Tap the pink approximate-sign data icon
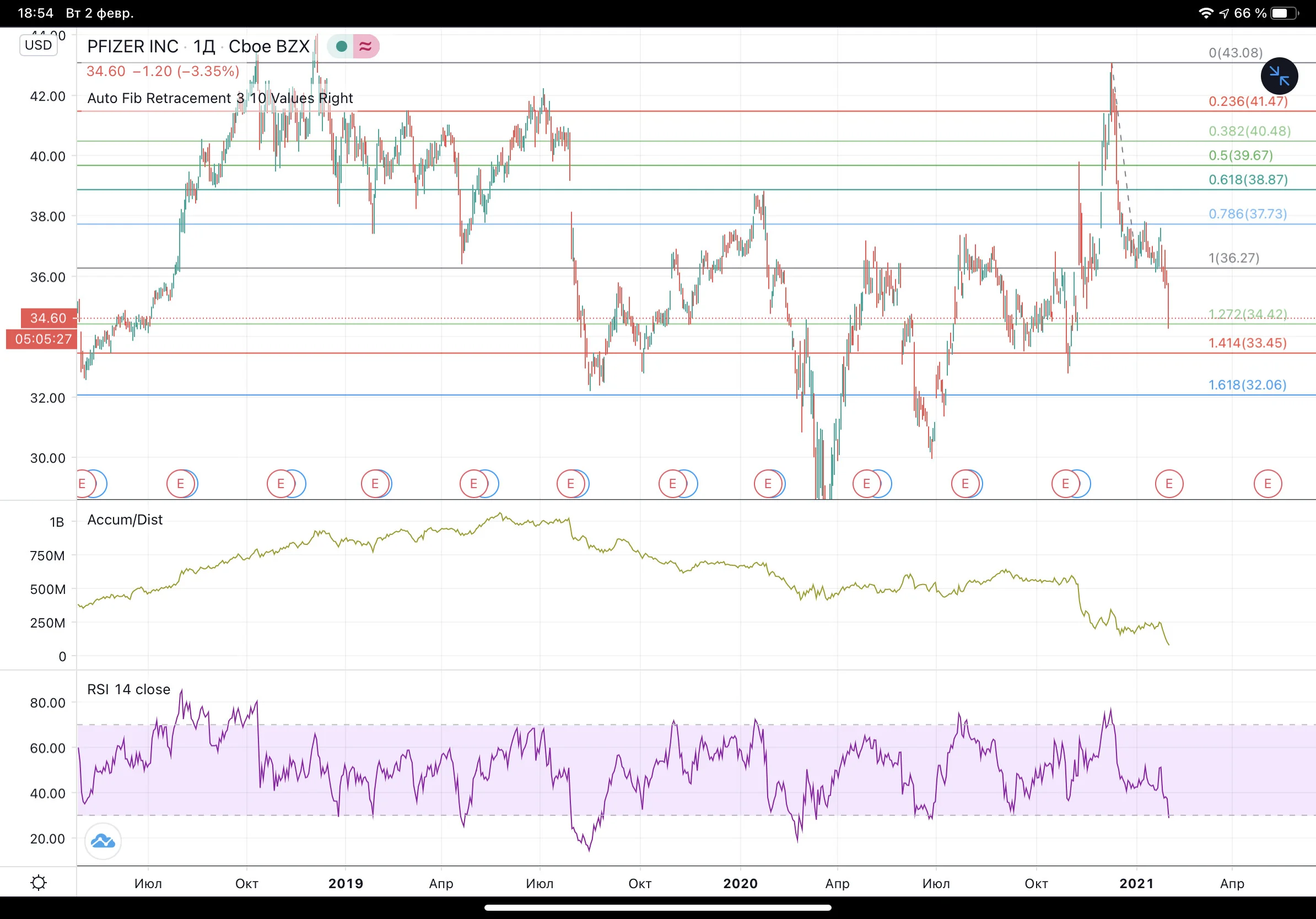Viewport: 1316px width, 919px height. 366,46
